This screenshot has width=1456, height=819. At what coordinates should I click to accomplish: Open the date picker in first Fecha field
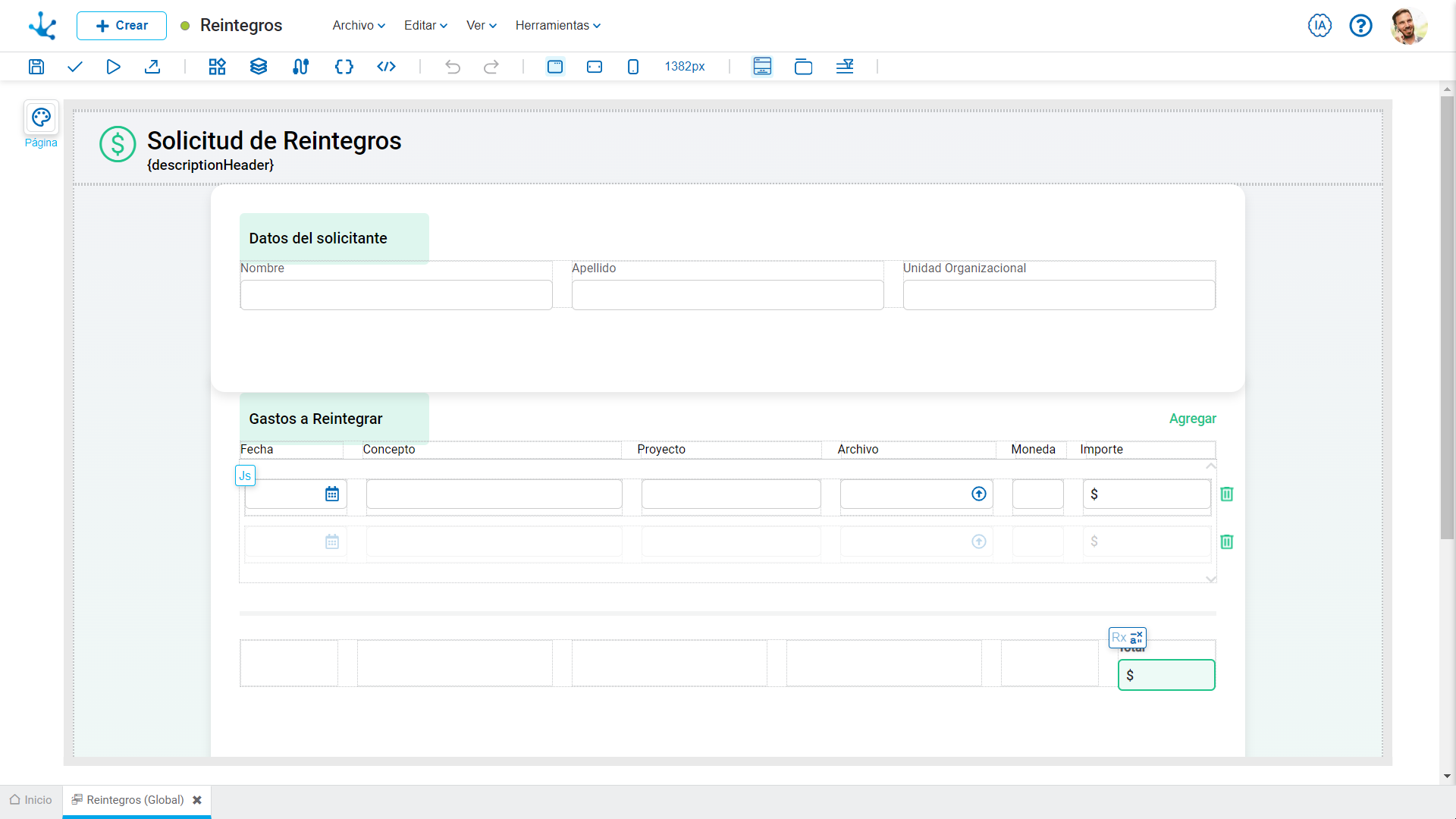coord(332,494)
